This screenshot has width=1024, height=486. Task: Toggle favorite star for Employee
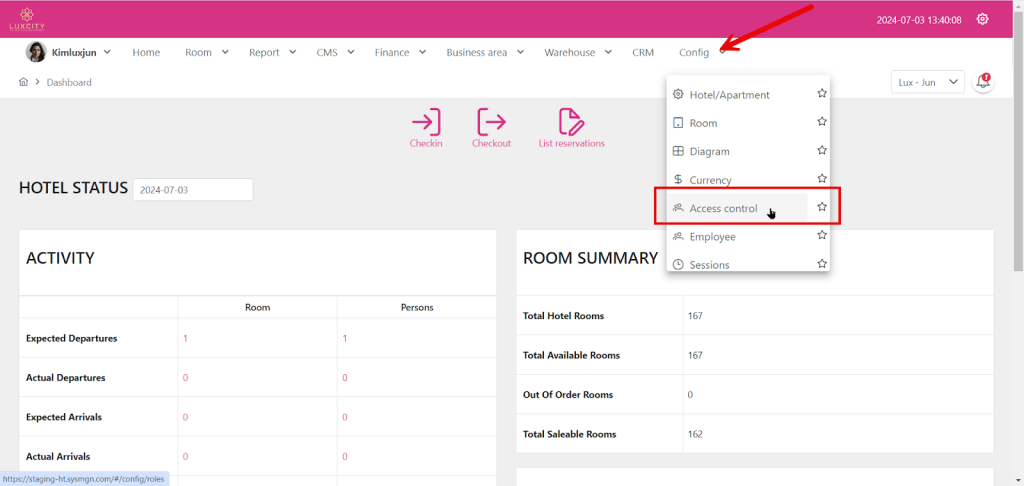point(821,236)
